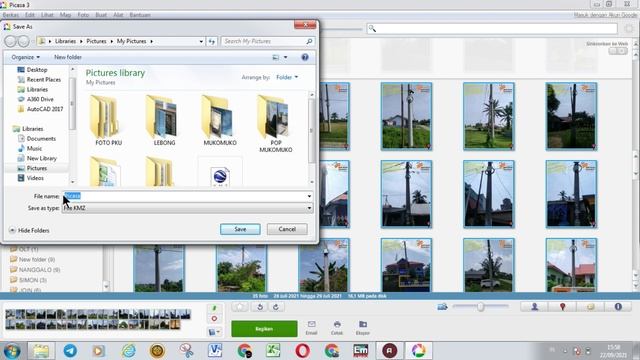Viewport: 640px width, 360px height.
Task: Switch to Picasa on the taskbar
Action: tap(418, 351)
